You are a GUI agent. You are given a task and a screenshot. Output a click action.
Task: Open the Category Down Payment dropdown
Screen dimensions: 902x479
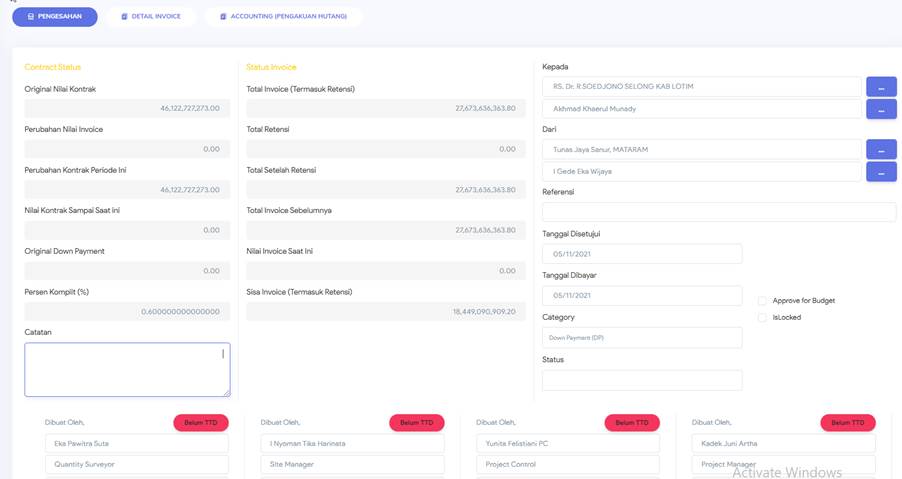point(642,338)
